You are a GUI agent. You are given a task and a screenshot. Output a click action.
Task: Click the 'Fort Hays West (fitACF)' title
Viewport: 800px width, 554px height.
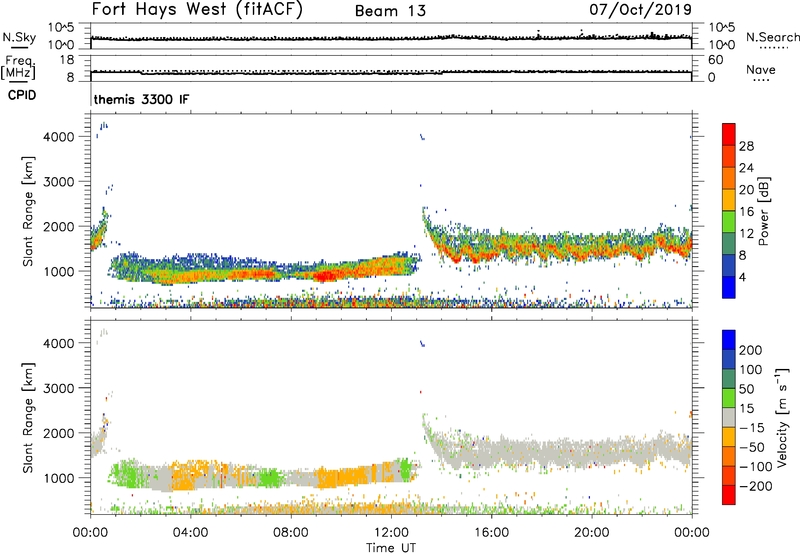click(197, 10)
